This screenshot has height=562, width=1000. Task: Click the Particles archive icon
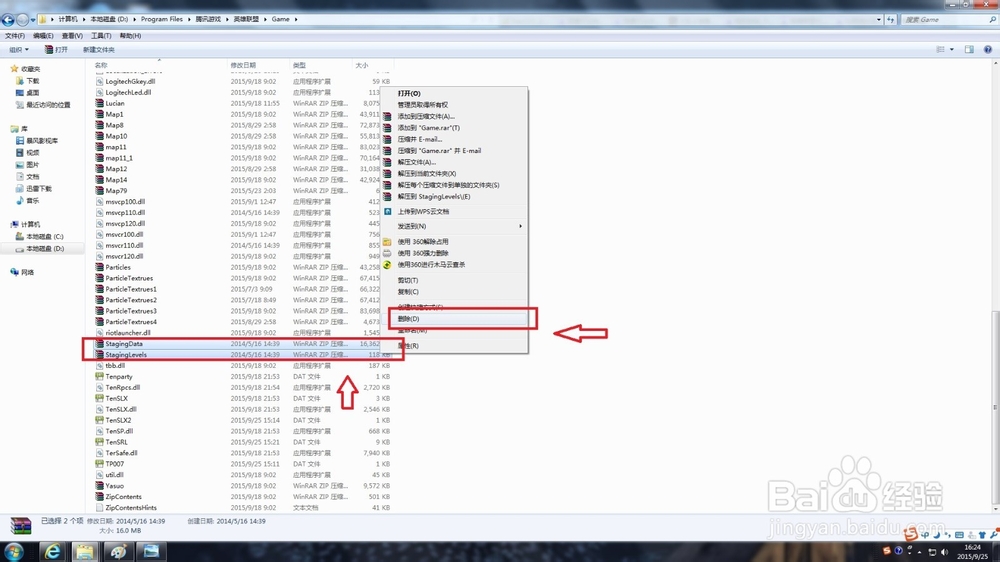click(x=99, y=267)
